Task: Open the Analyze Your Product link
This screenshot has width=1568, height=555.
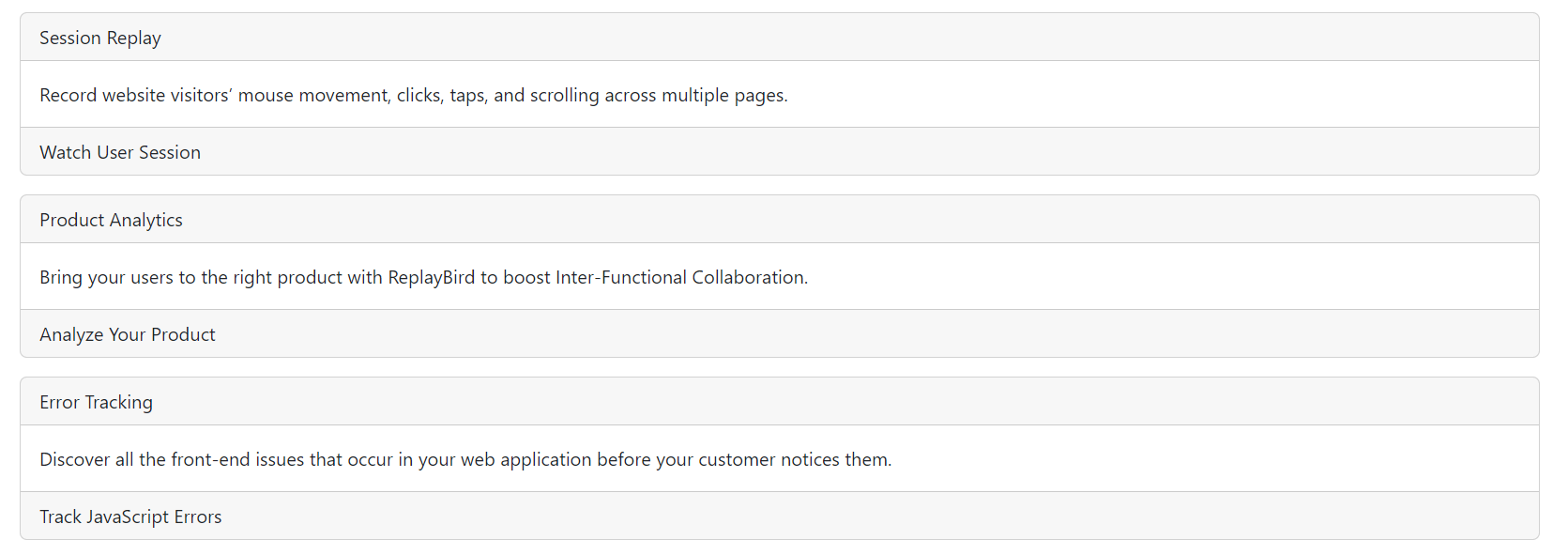Action: pyautogui.click(x=128, y=334)
